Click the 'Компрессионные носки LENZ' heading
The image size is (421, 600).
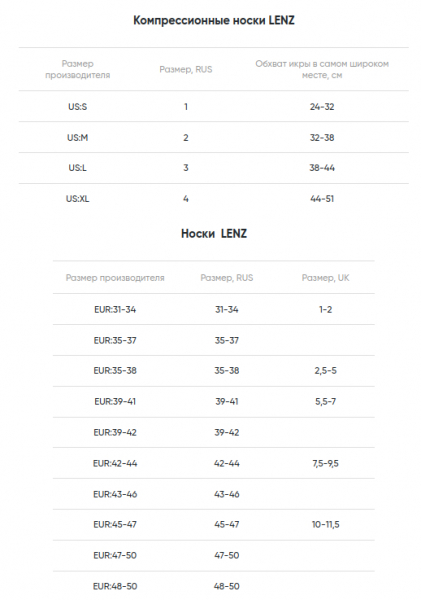tap(214, 20)
